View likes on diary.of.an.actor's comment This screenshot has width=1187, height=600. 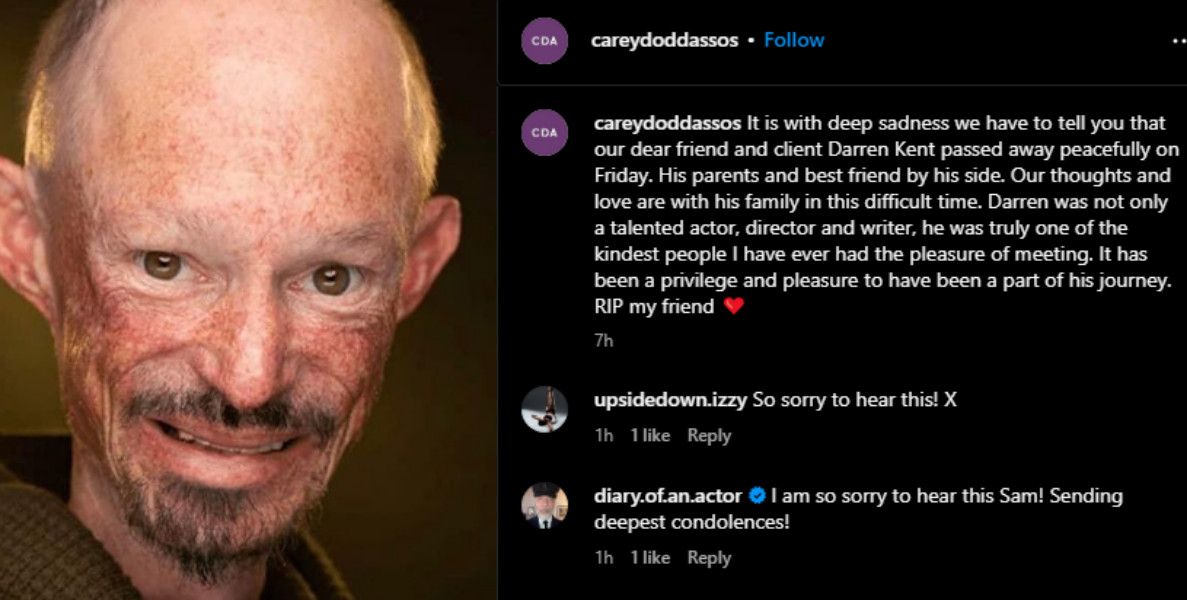(650, 558)
